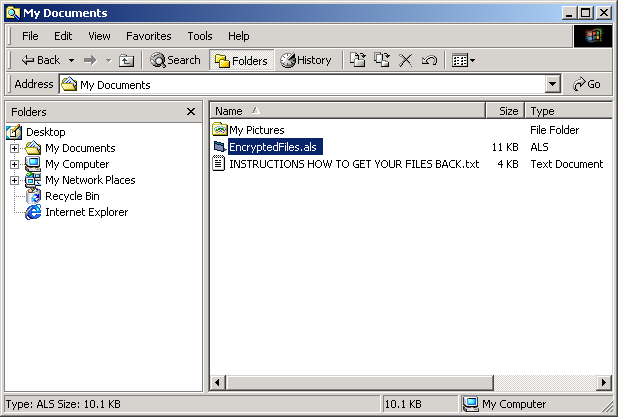This screenshot has height=417, width=618.
Task: Open the Views dropdown button
Action: [x=464, y=60]
